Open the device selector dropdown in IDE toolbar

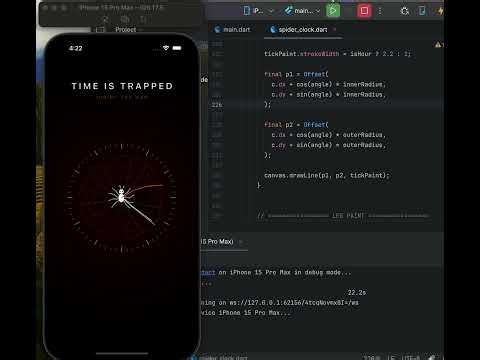258,11
